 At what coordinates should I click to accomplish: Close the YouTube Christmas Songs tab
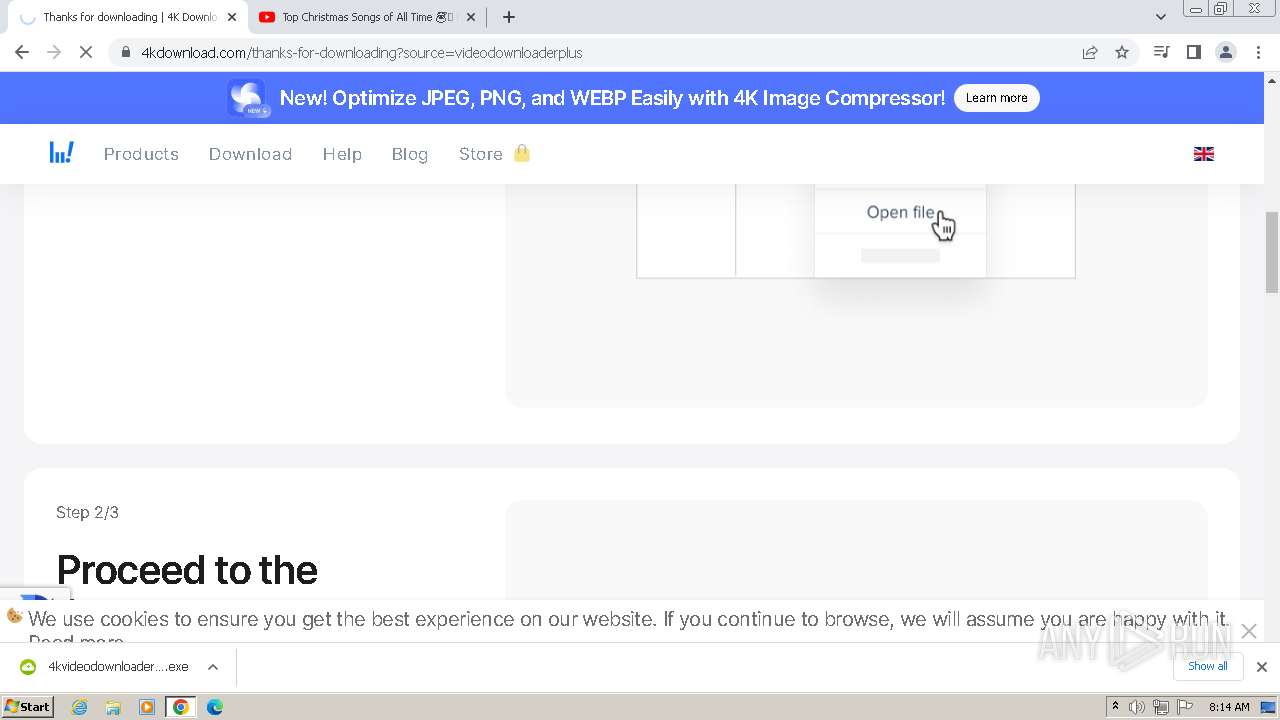471,17
